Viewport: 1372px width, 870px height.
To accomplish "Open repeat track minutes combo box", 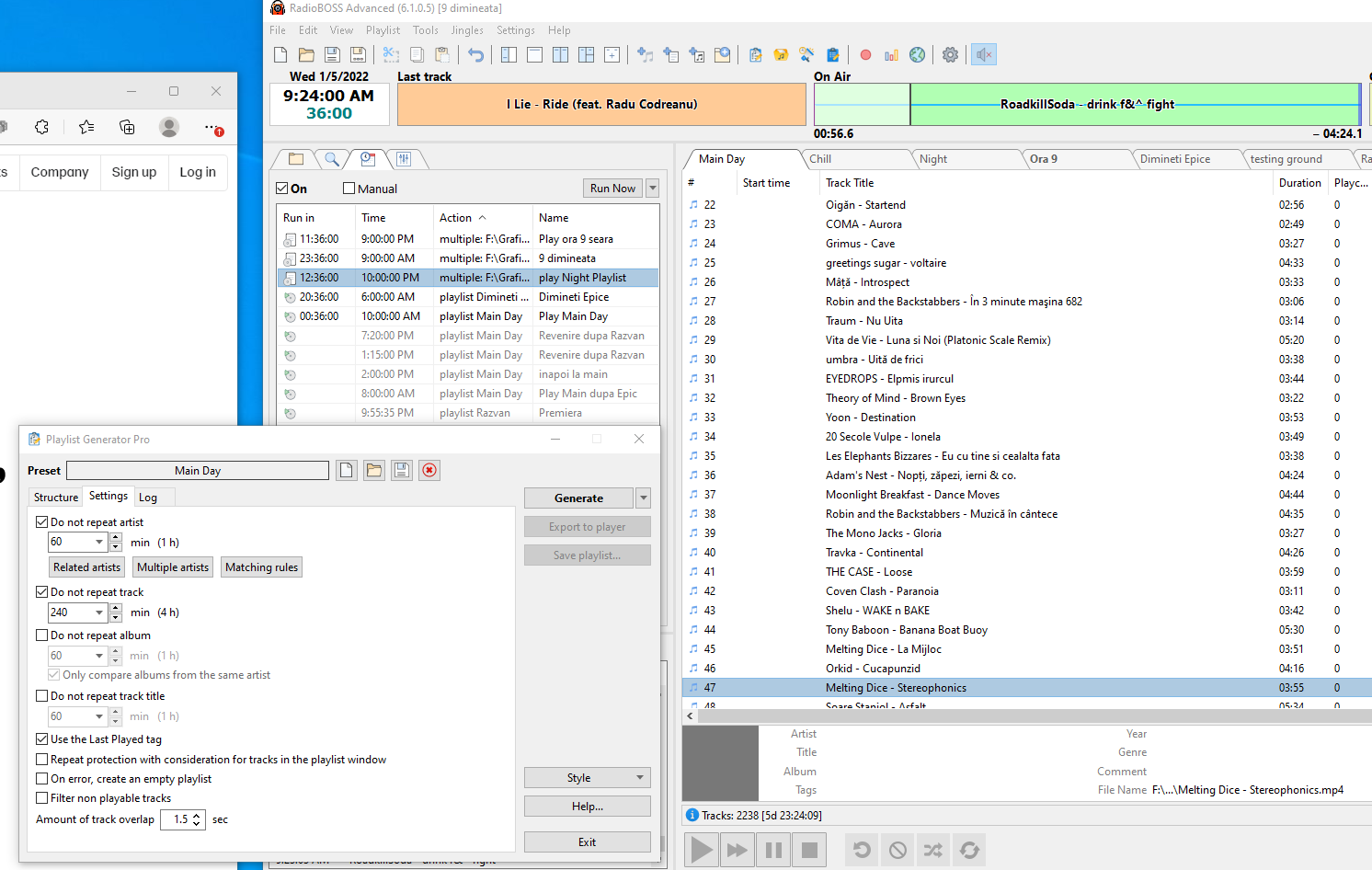I will click(78, 612).
